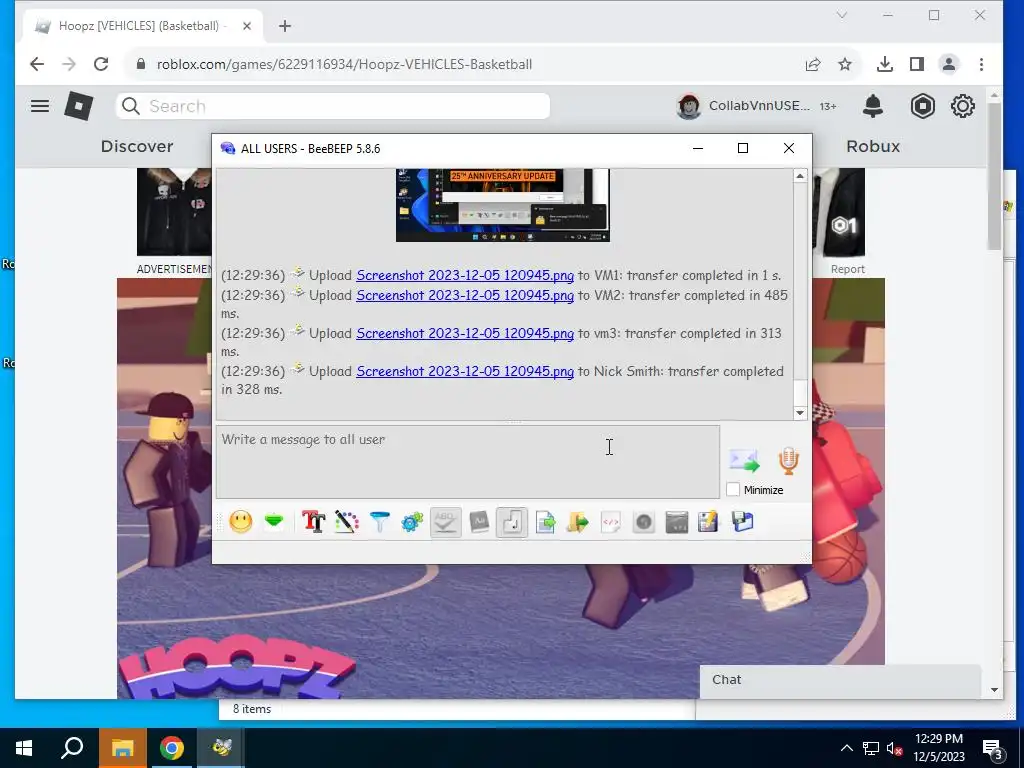Click the page scrollbar down arrow in Chrome
1024x768 pixels.
995,690
